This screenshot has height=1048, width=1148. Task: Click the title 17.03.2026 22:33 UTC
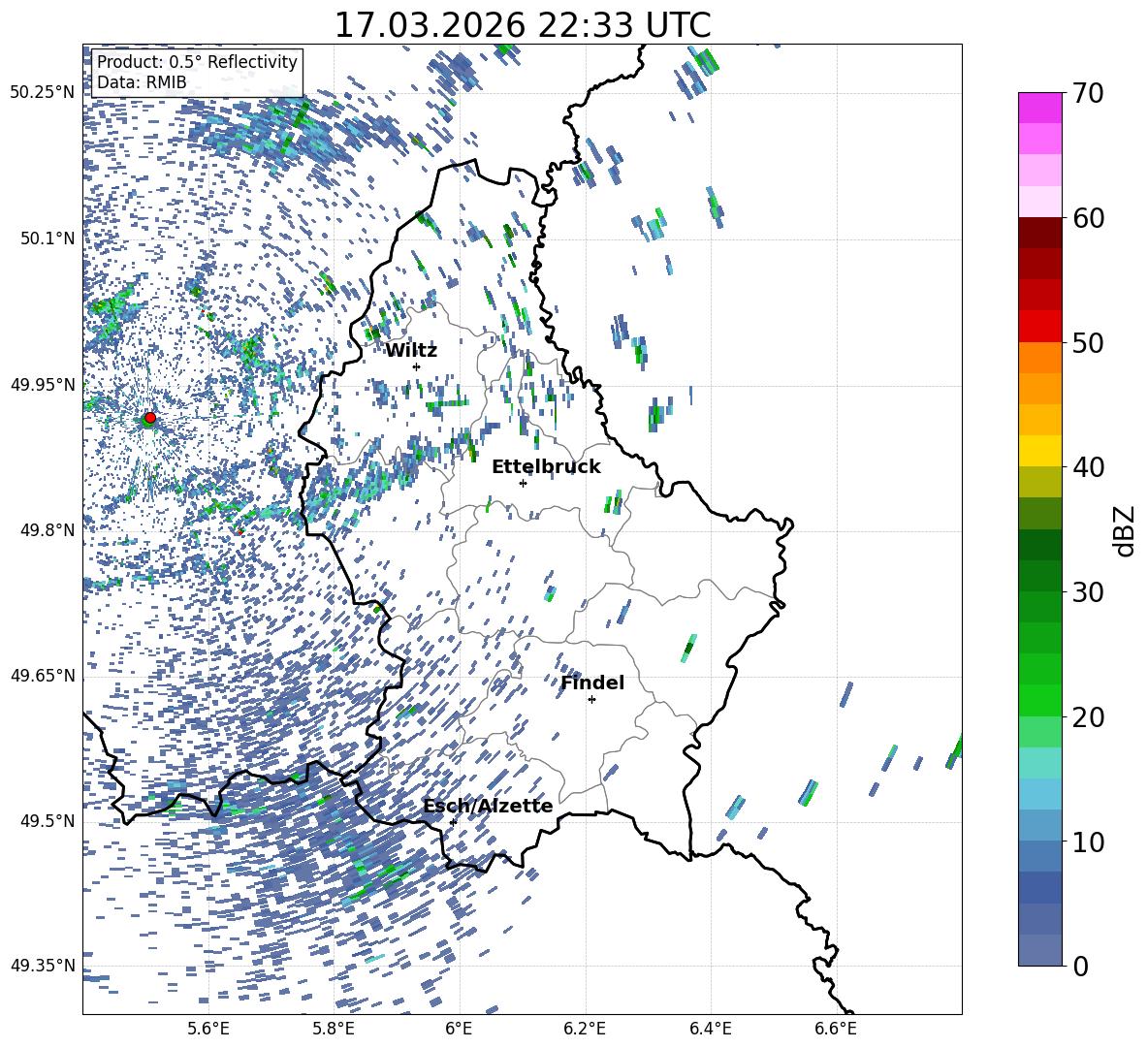click(522, 25)
